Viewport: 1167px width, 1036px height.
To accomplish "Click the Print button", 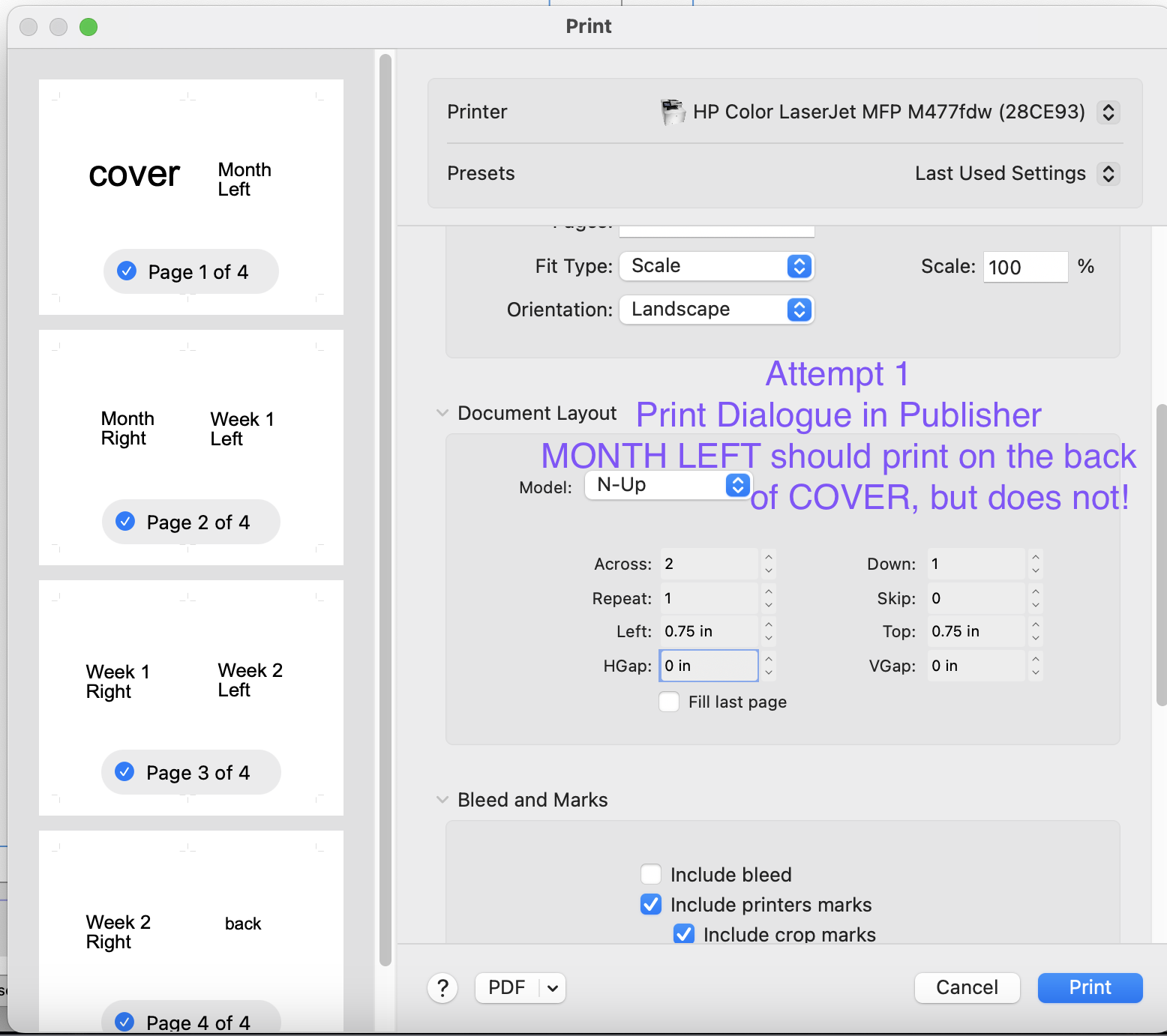I will 1089,988.
